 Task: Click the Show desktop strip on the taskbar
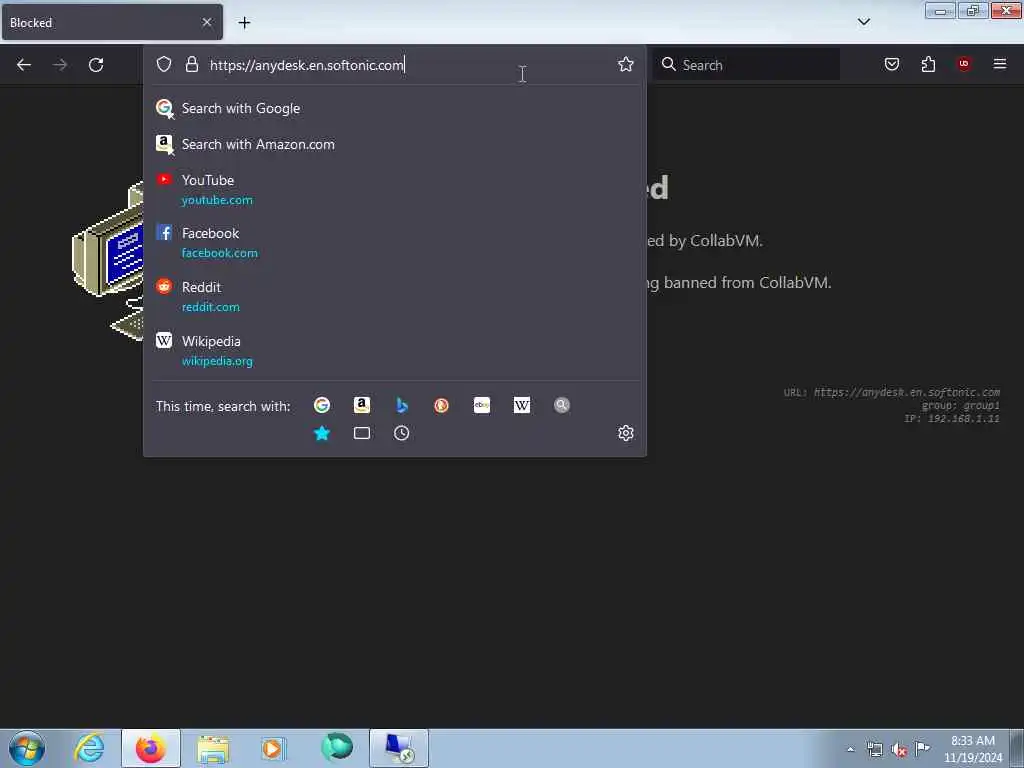pyautogui.click(x=1017, y=748)
